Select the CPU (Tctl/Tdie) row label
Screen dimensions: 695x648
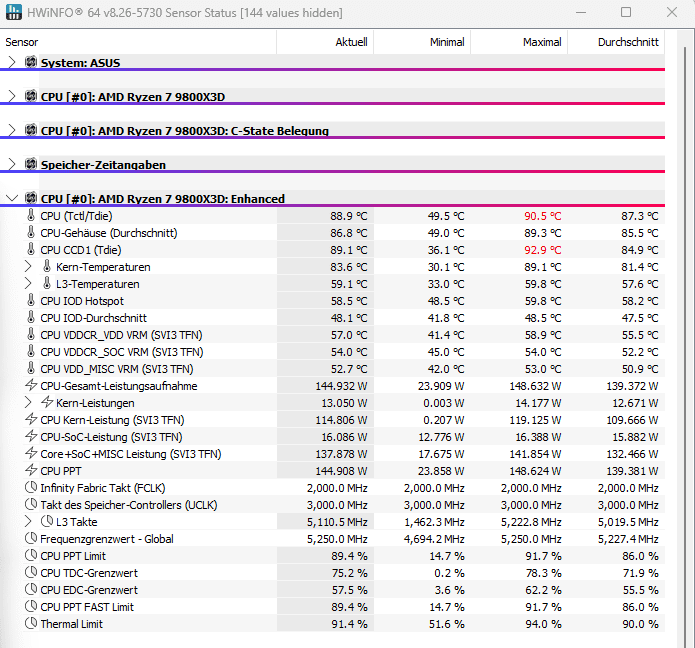pos(76,216)
